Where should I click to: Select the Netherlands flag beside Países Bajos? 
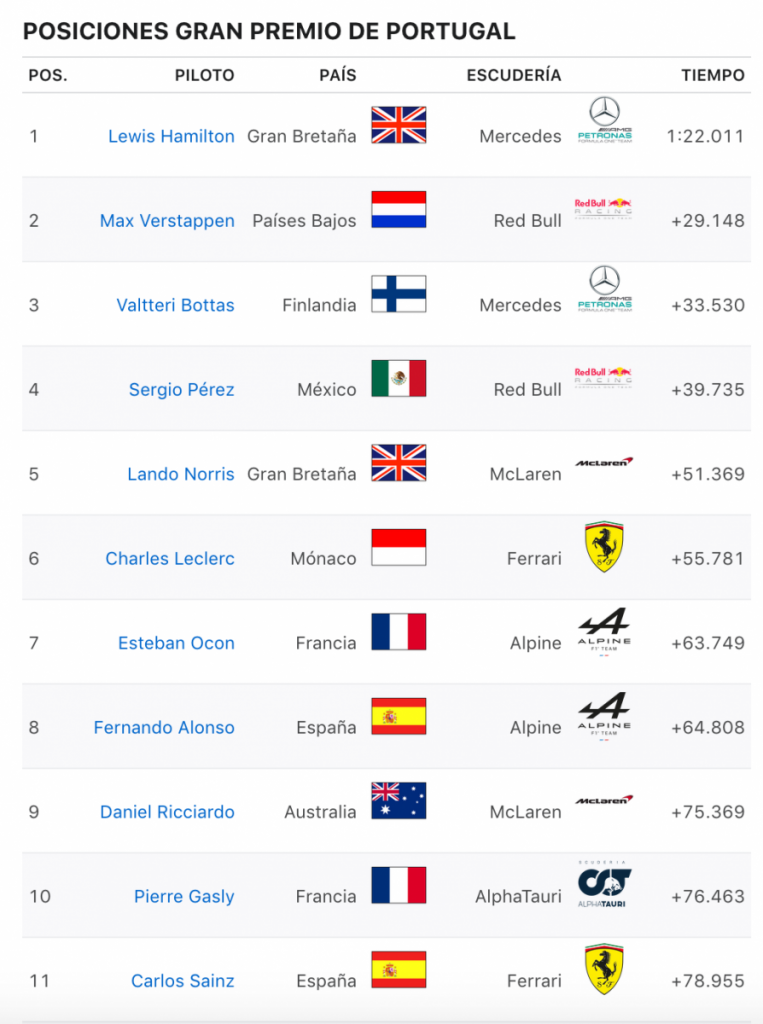(398, 210)
